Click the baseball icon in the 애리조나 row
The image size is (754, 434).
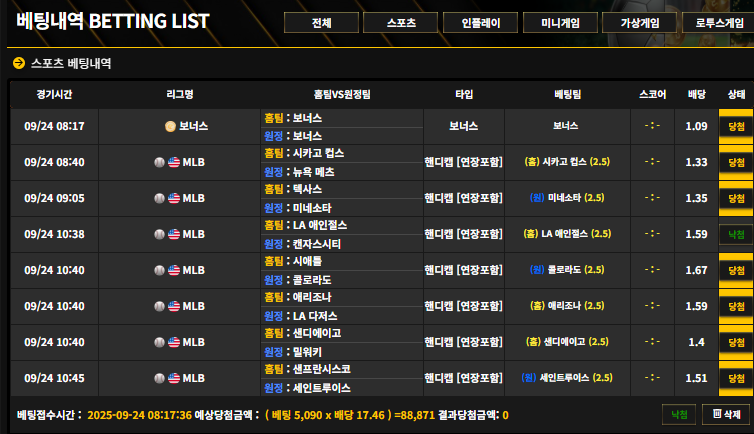click(159, 307)
